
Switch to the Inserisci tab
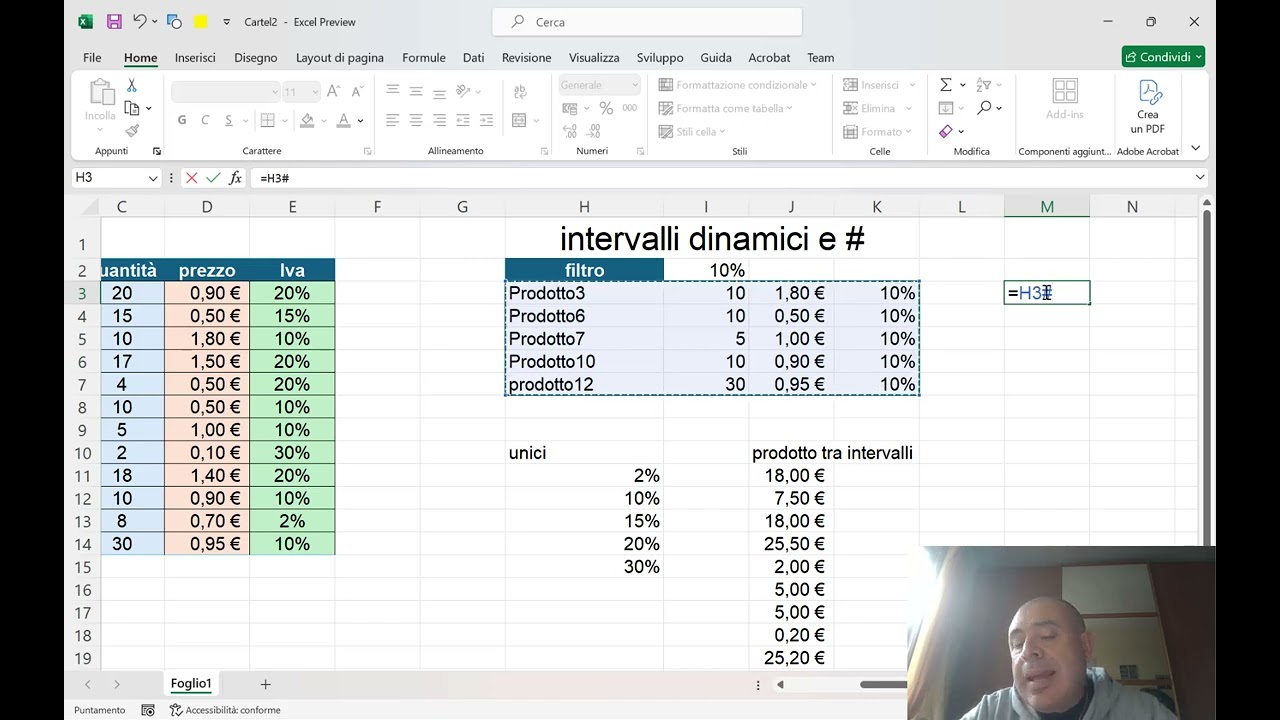click(x=195, y=57)
